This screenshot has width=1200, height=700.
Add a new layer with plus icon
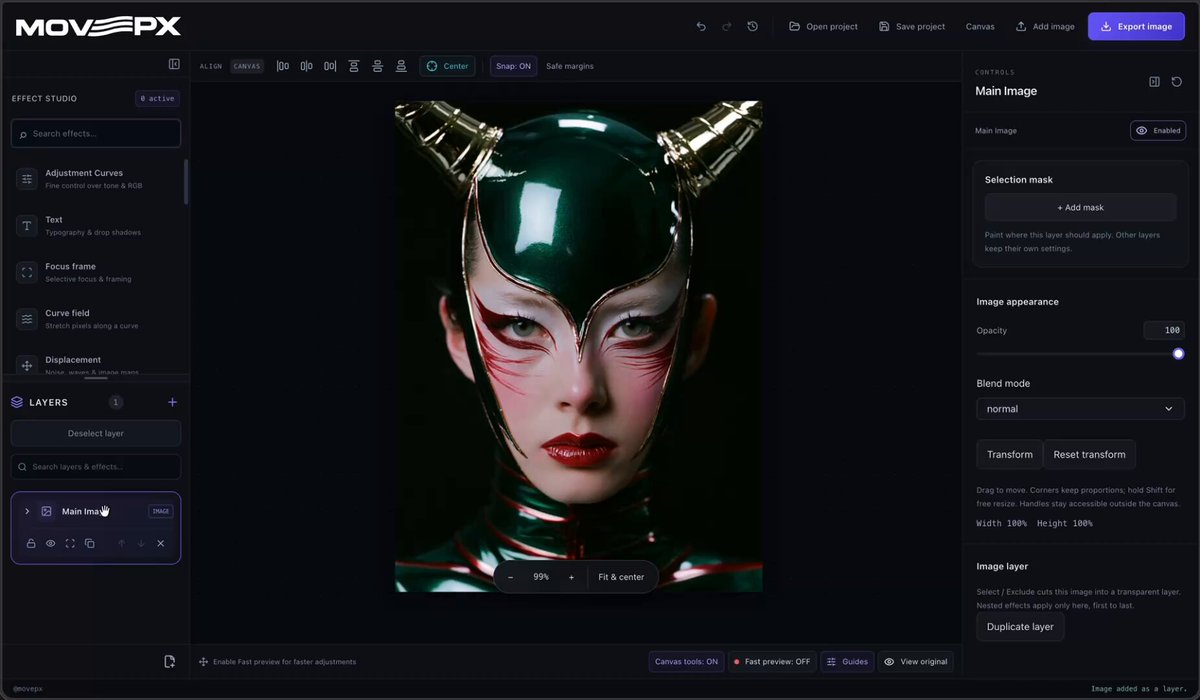pos(172,402)
